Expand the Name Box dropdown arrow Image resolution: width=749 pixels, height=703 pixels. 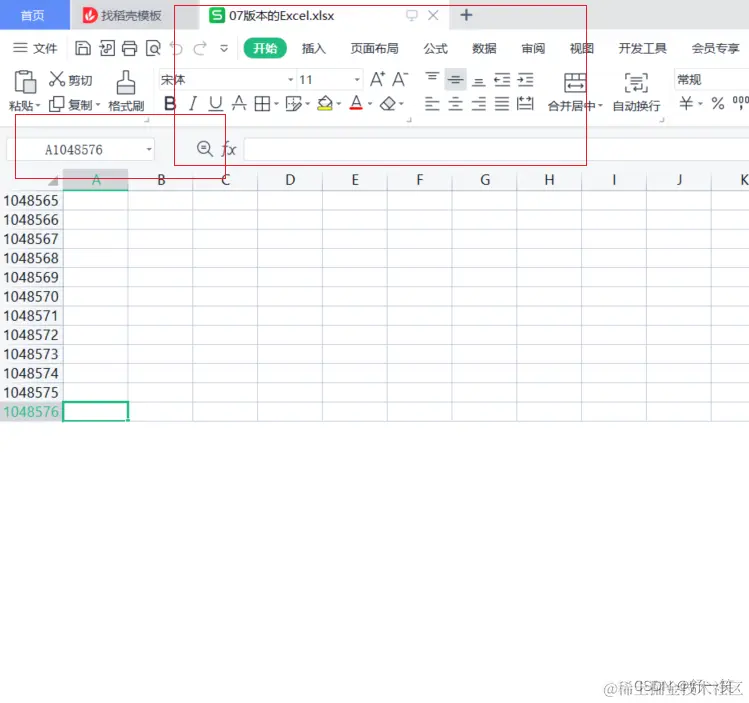149,150
